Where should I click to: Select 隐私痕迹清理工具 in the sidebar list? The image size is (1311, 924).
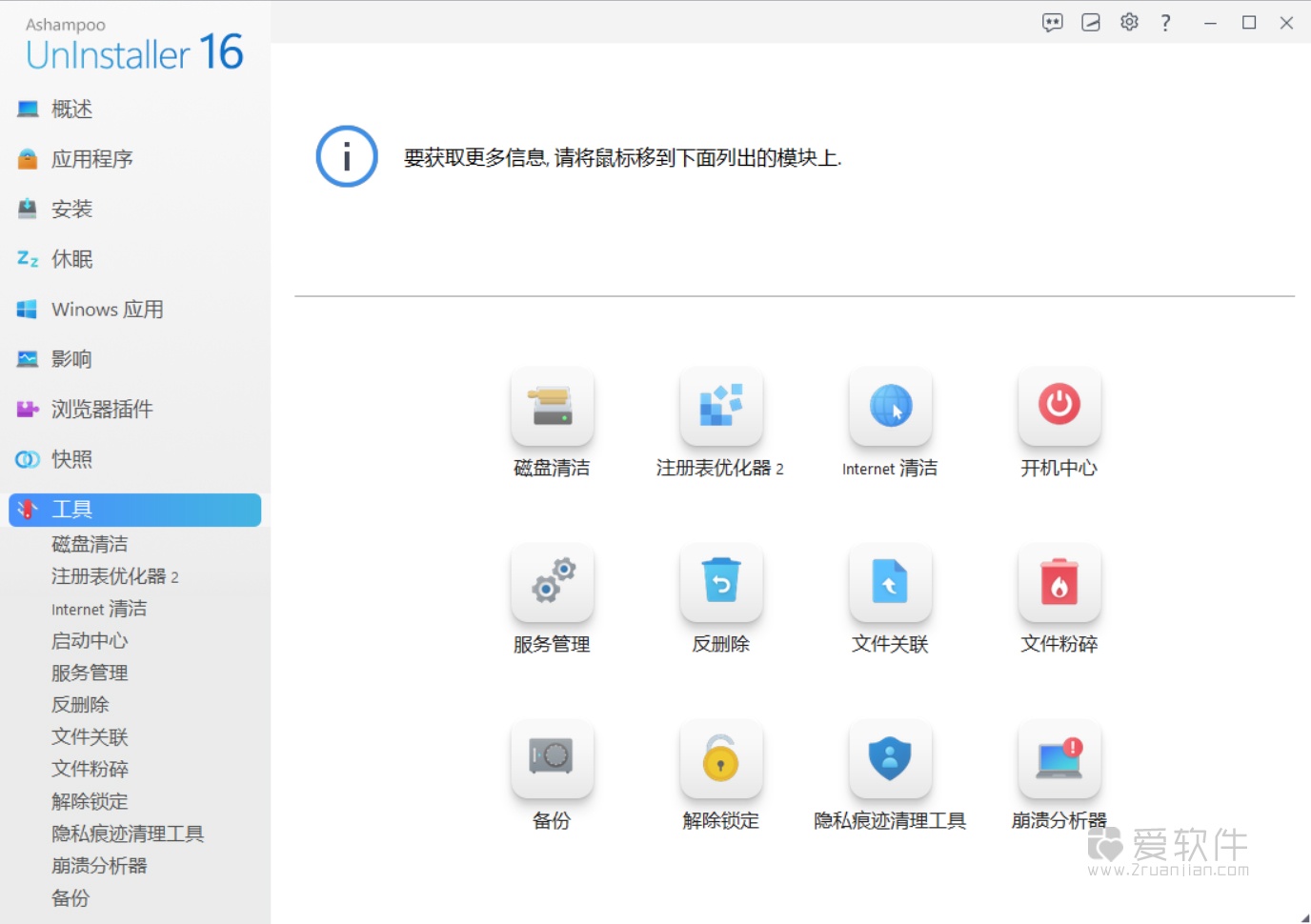(128, 833)
